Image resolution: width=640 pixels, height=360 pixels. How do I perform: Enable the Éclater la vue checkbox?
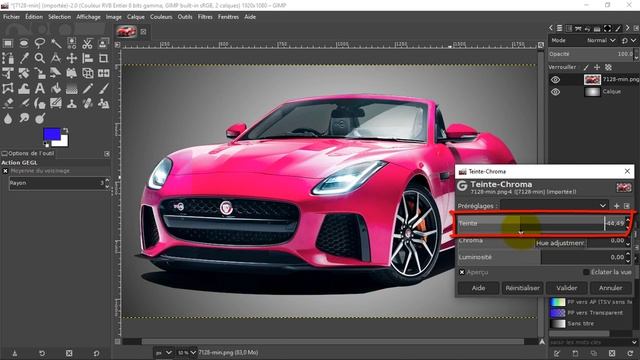pos(586,272)
